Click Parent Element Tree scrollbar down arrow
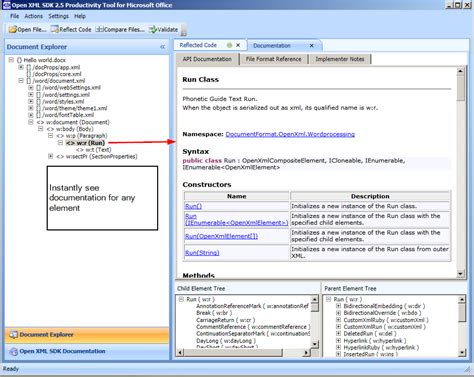The image size is (474, 377). 462,352
